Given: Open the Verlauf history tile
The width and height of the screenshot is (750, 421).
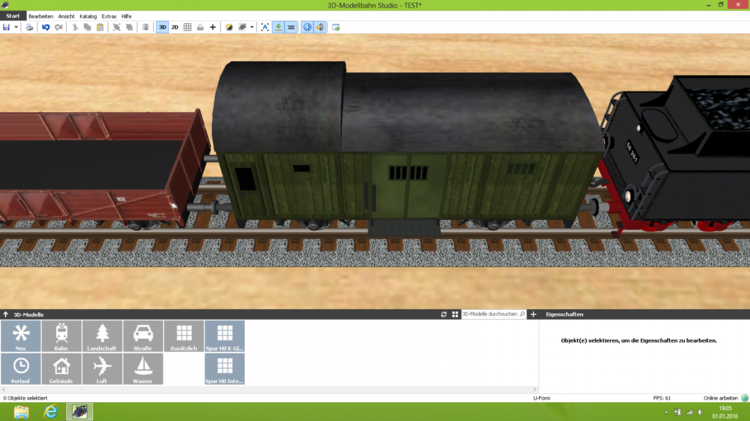Looking at the screenshot, I should (21, 369).
